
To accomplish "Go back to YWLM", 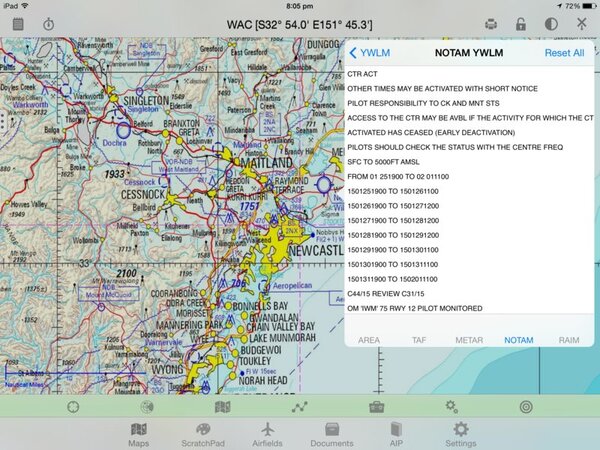I will click(x=370, y=53).
